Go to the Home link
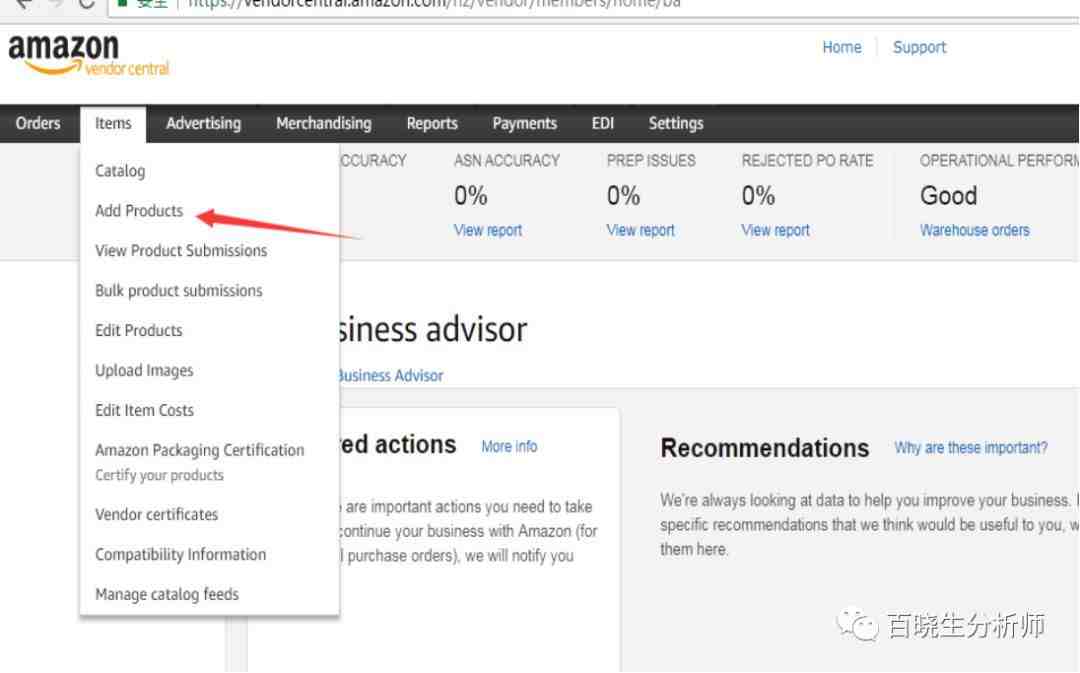Viewport: 1080px width, 673px height. (842, 48)
